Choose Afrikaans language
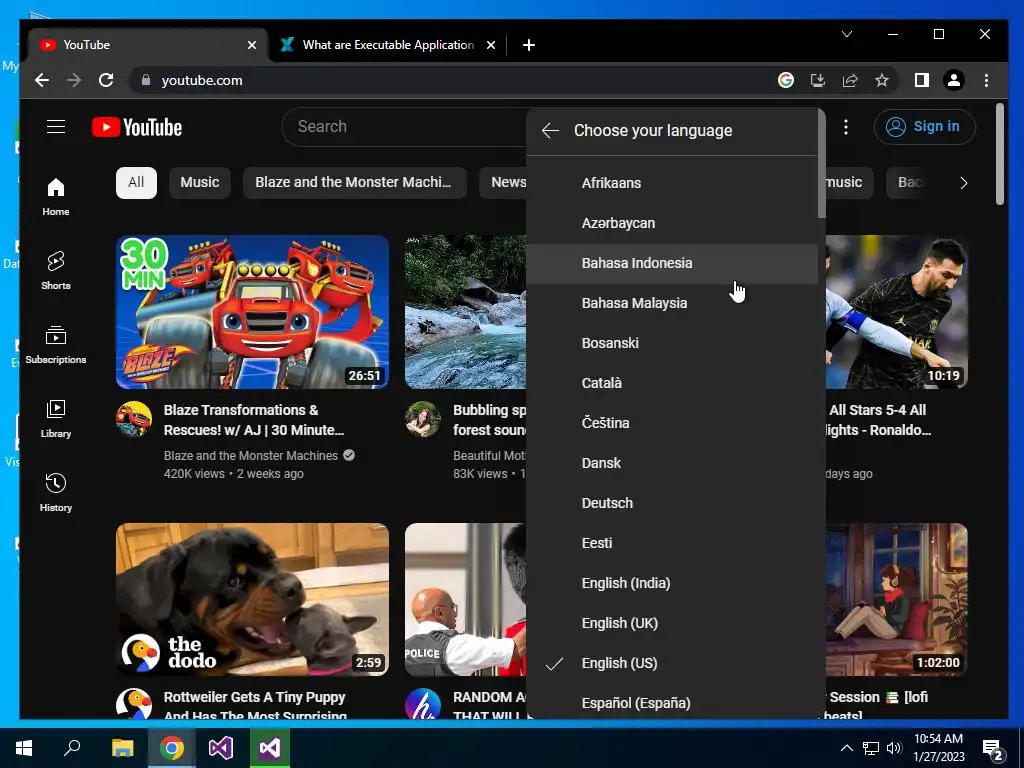 pos(672,184)
